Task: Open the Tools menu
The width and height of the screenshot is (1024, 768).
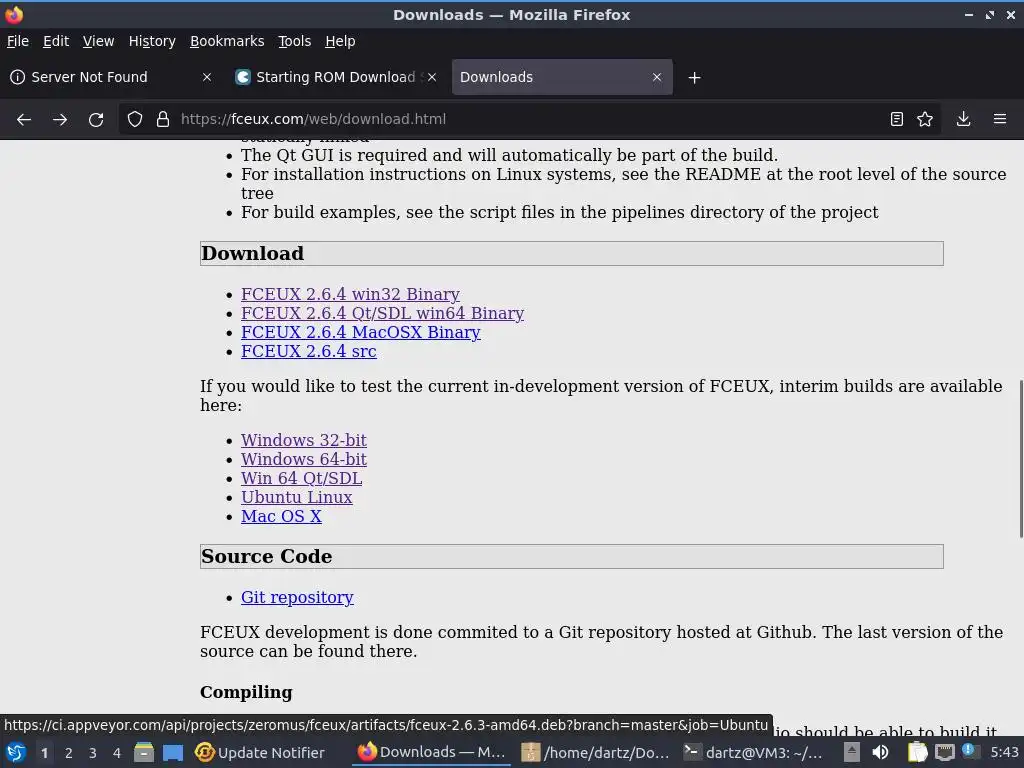Action: (x=295, y=41)
